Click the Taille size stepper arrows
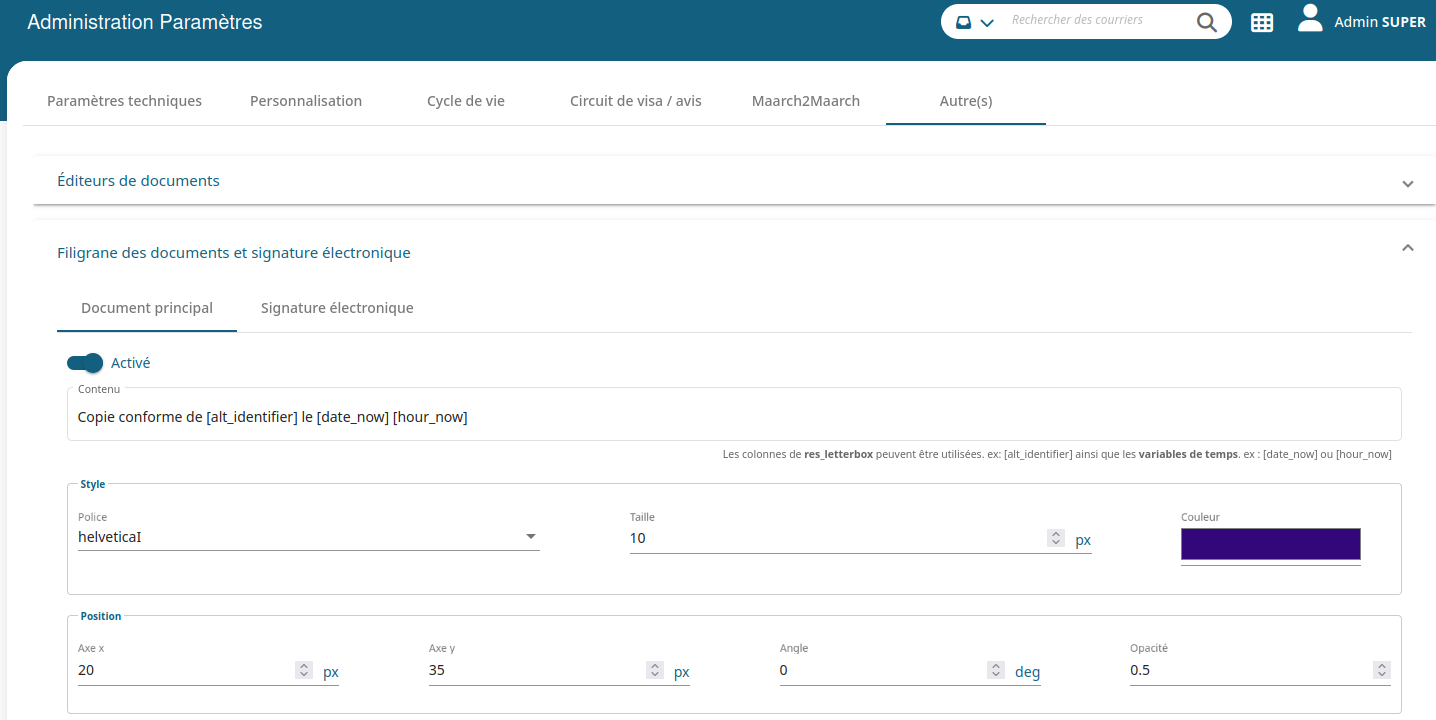The height and width of the screenshot is (720, 1436). tap(1055, 538)
